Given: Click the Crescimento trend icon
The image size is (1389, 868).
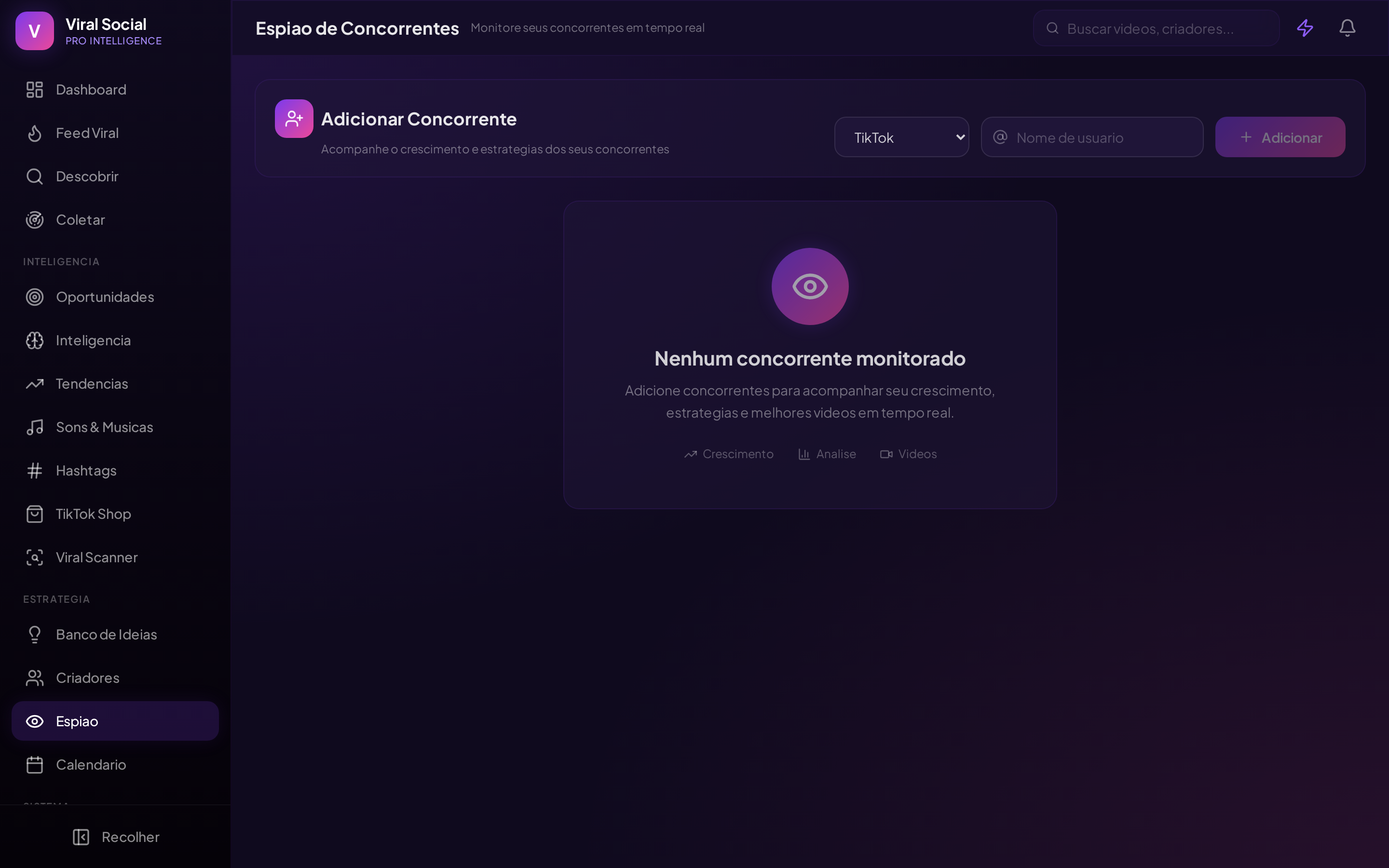Looking at the screenshot, I should [x=691, y=454].
